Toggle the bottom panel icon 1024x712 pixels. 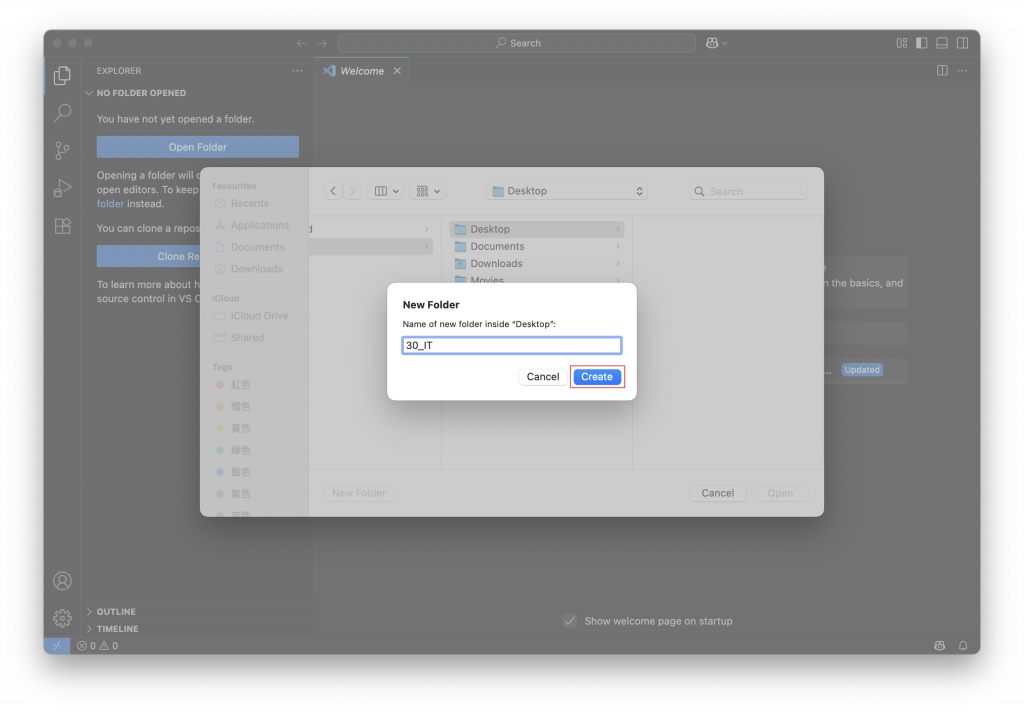pyautogui.click(x=942, y=43)
